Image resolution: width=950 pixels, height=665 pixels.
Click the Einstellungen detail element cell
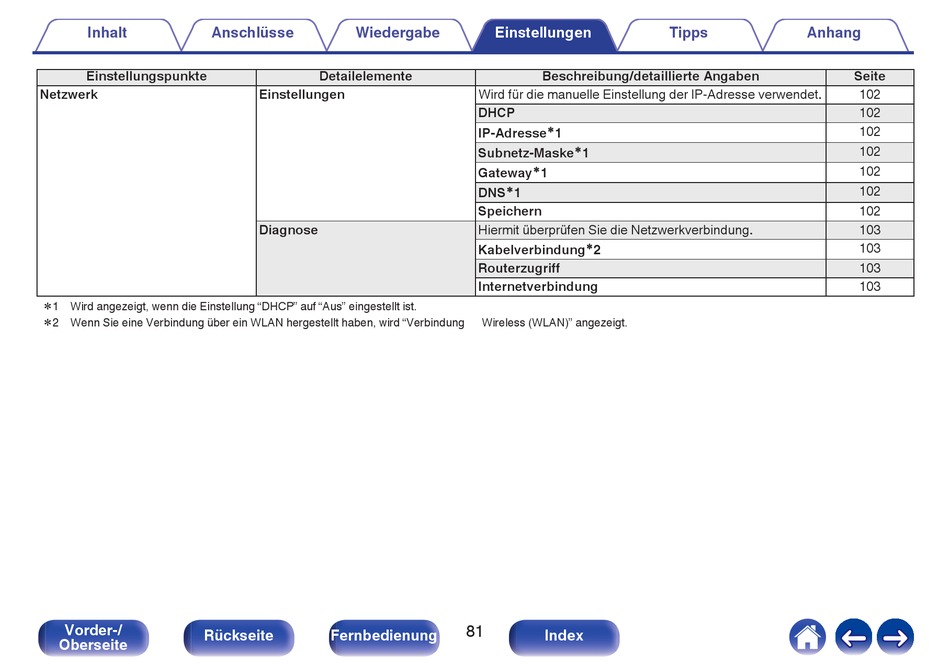(x=365, y=153)
